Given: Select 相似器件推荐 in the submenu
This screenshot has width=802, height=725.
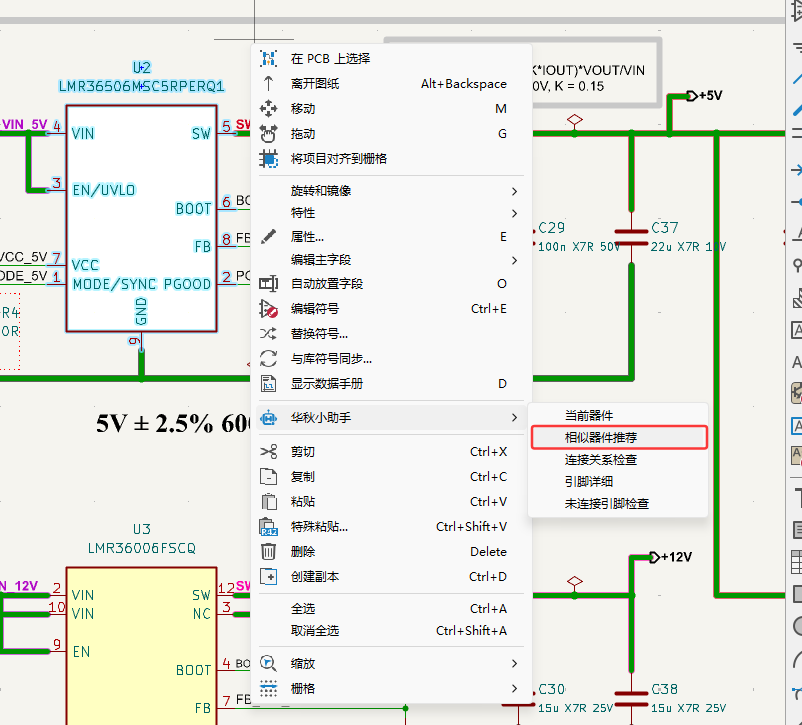Looking at the screenshot, I should (600, 438).
